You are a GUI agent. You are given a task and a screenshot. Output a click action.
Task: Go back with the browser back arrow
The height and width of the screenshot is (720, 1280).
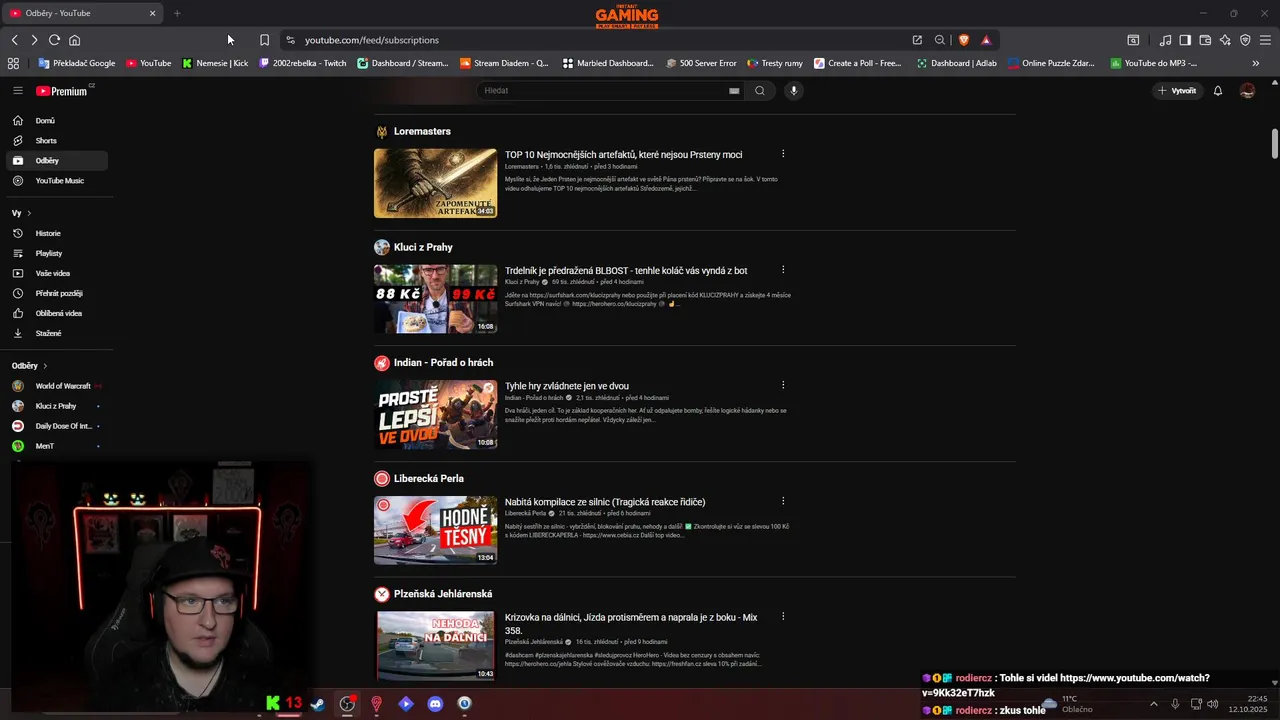(14, 40)
